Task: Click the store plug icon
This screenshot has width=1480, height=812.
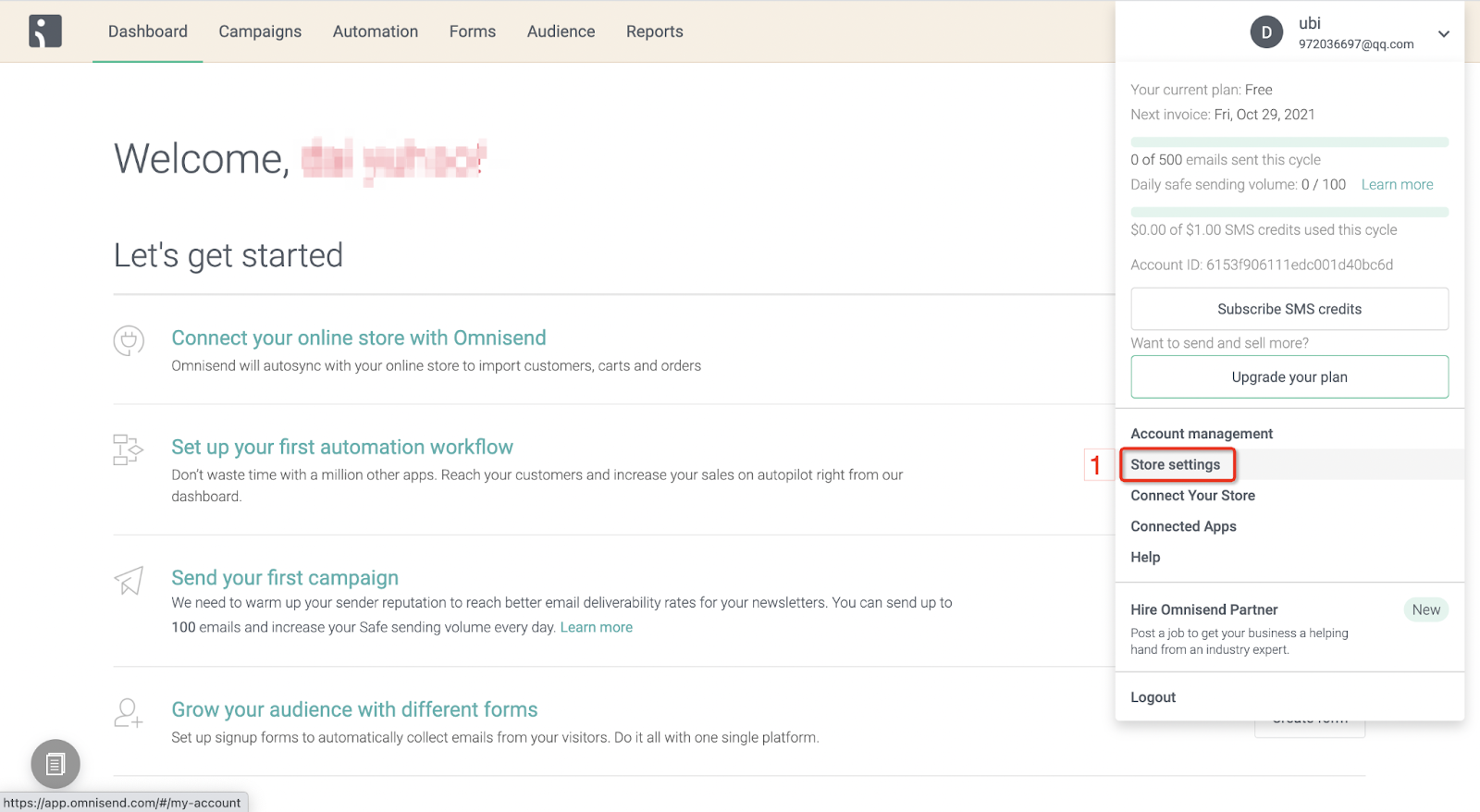Action: tap(129, 340)
